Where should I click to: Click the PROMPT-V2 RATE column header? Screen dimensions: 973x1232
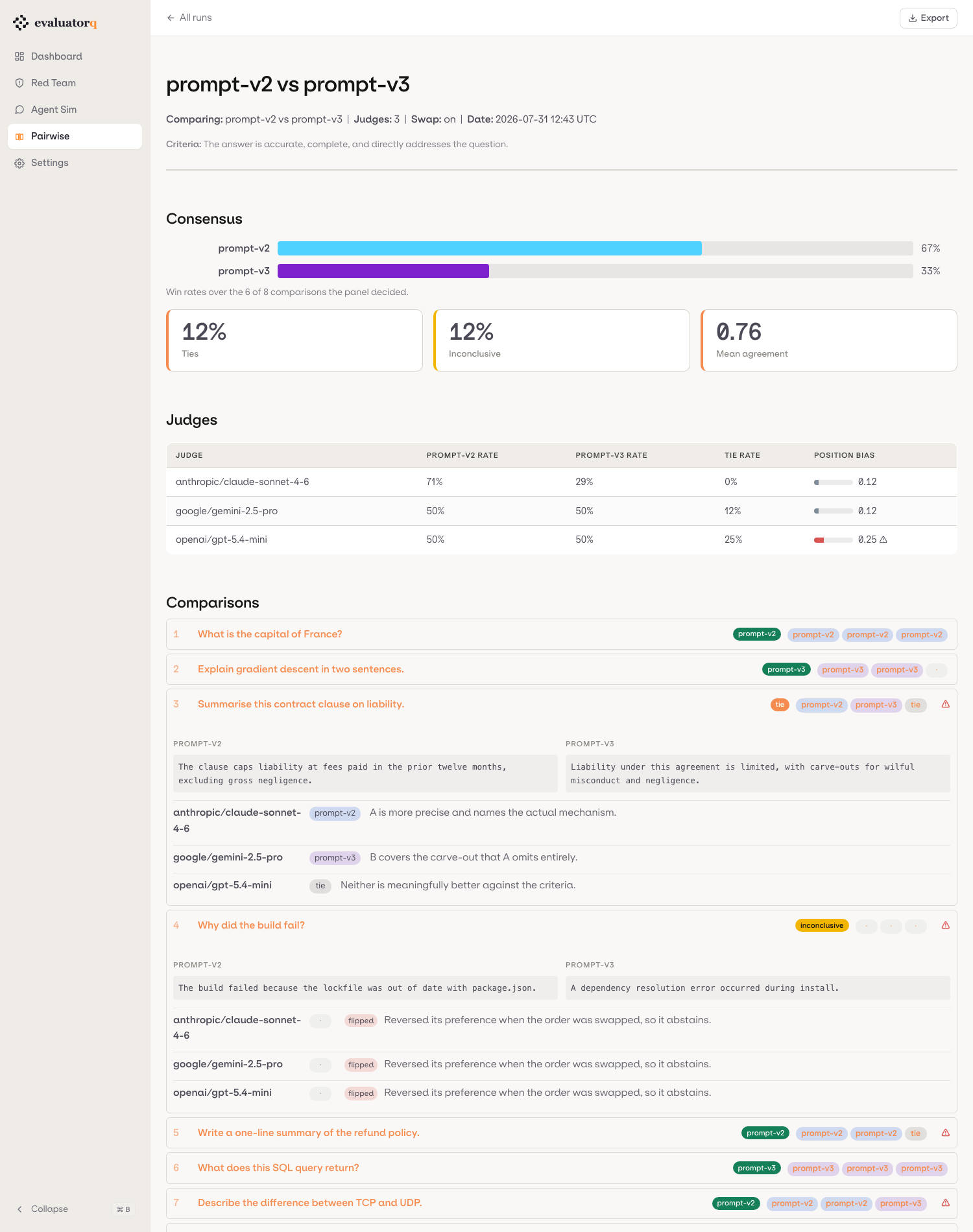[462, 455]
